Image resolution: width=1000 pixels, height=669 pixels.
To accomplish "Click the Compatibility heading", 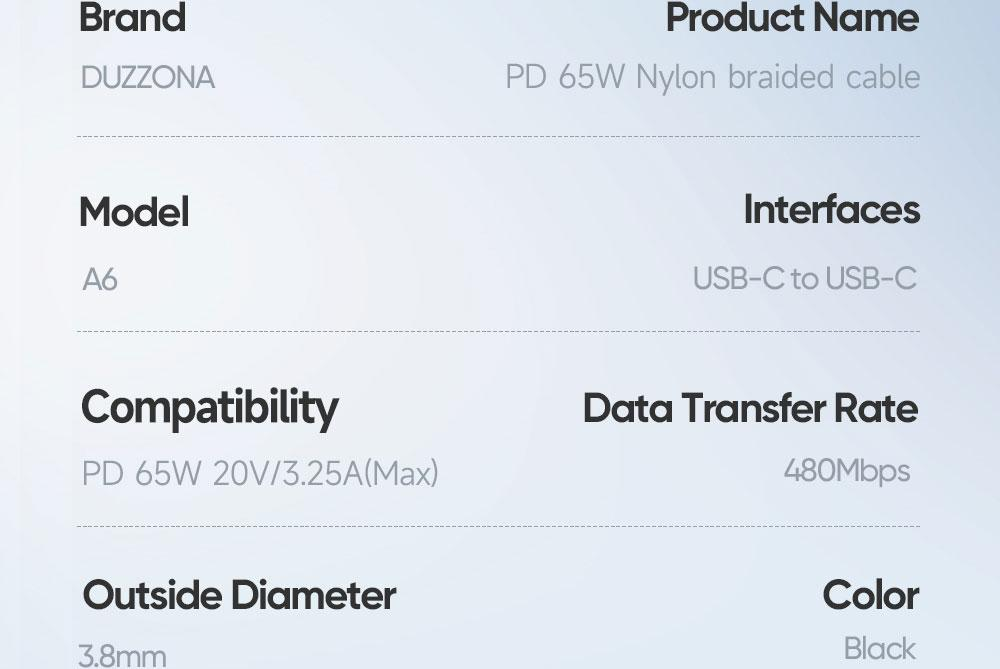I will [210, 407].
